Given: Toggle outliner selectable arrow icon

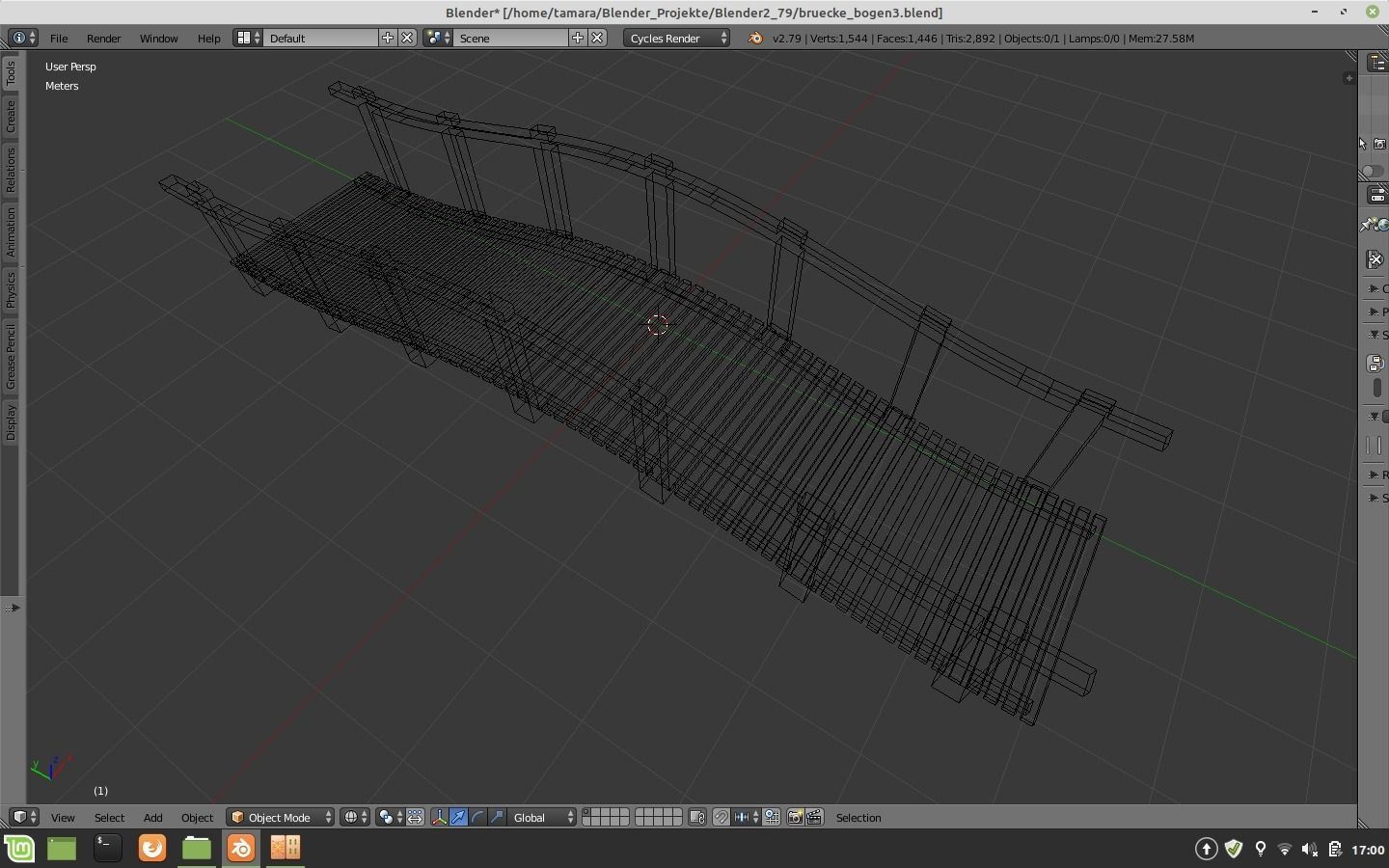Looking at the screenshot, I should (x=1363, y=144).
